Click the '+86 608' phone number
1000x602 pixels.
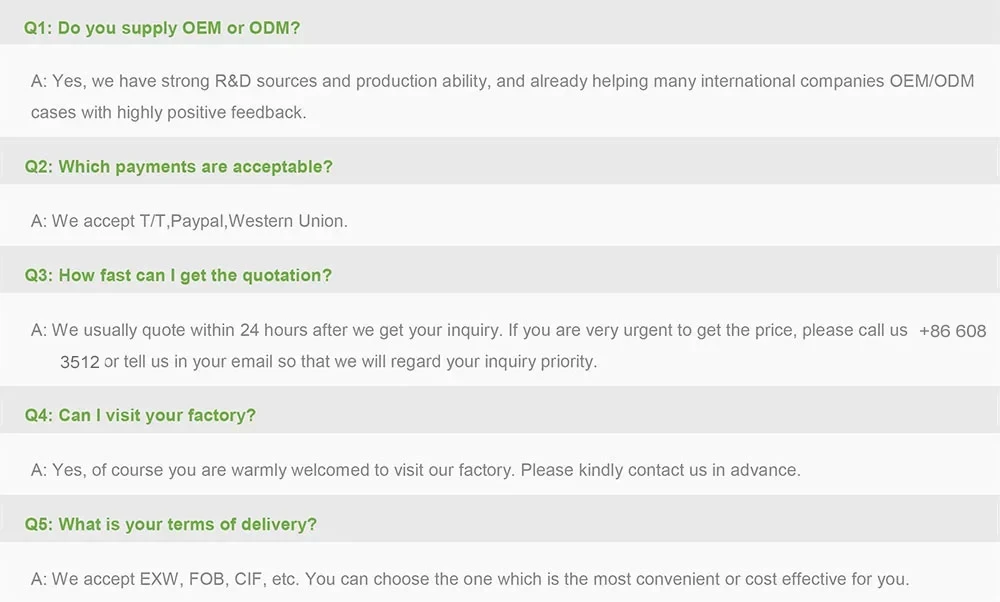[x=952, y=331]
